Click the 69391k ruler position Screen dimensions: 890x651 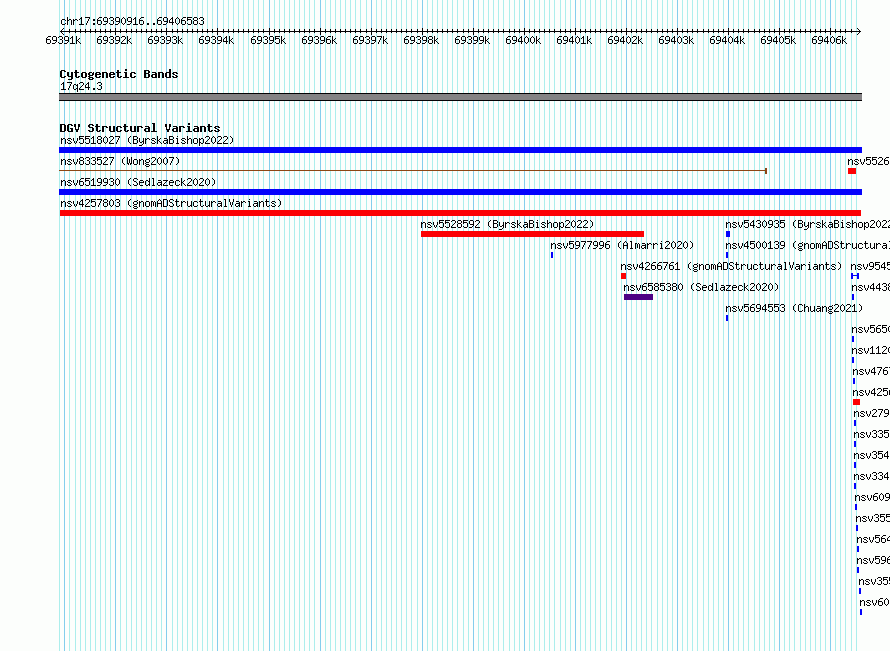[63, 40]
